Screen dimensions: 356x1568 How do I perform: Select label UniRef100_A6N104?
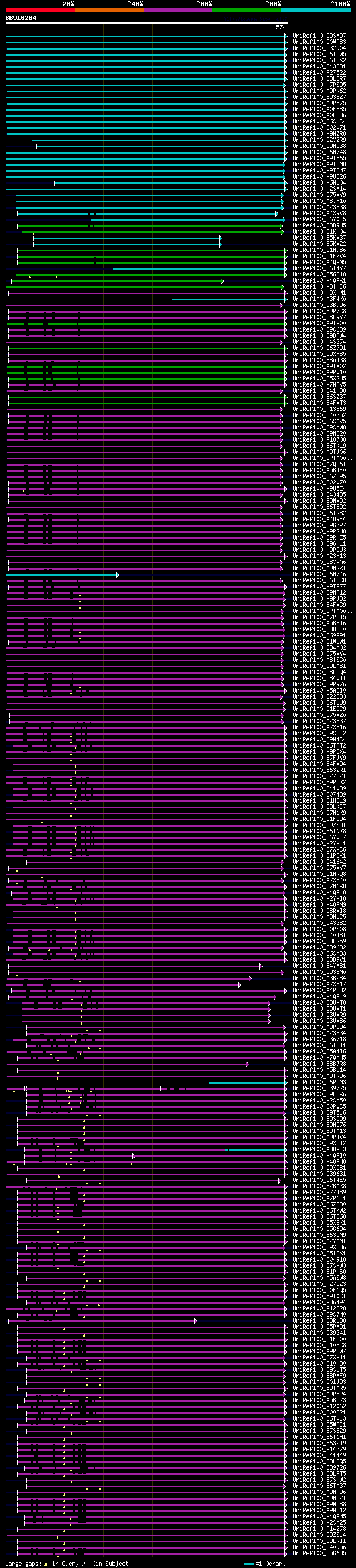click(x=319, y=182)
